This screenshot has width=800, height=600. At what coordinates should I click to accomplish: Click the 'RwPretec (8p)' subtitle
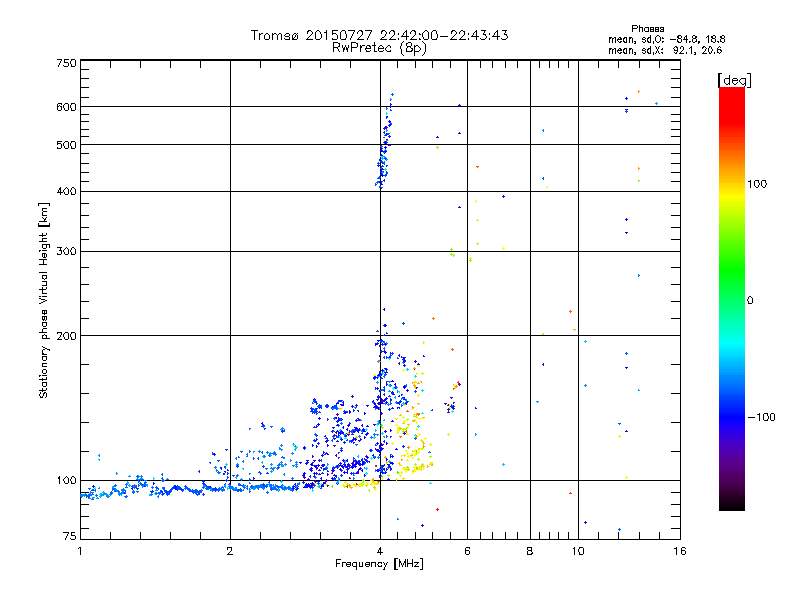pos(379,48)
